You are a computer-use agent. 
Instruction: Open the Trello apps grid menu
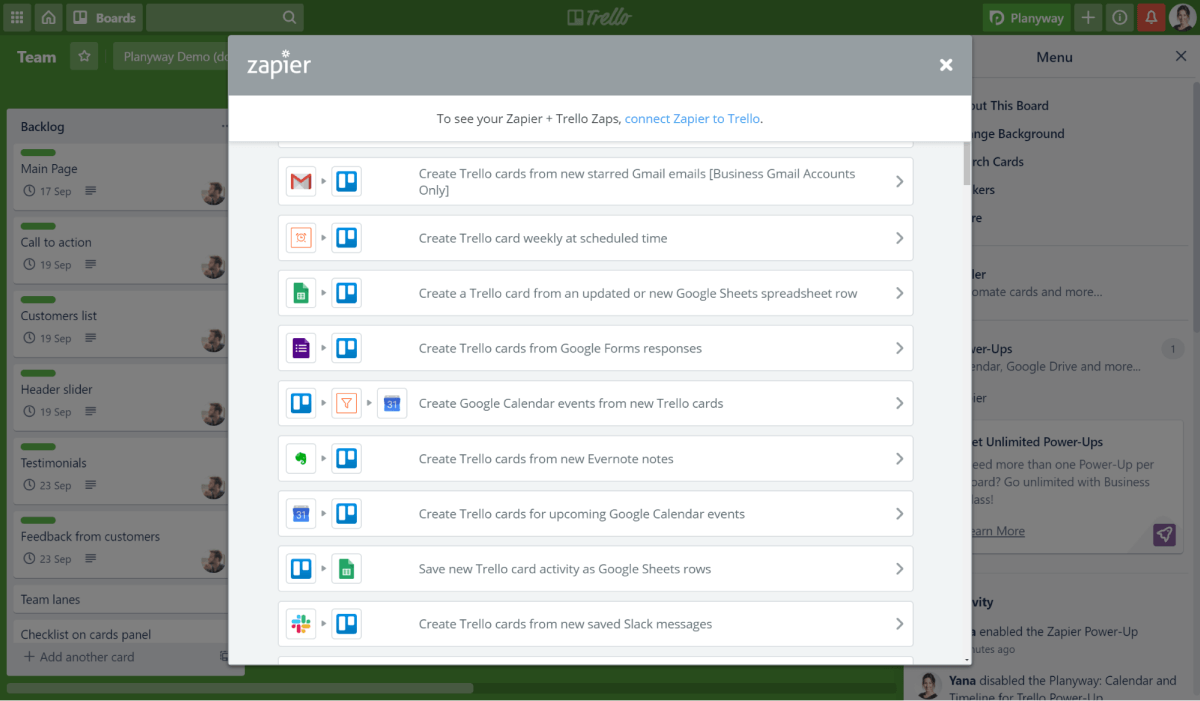point(16,17)
